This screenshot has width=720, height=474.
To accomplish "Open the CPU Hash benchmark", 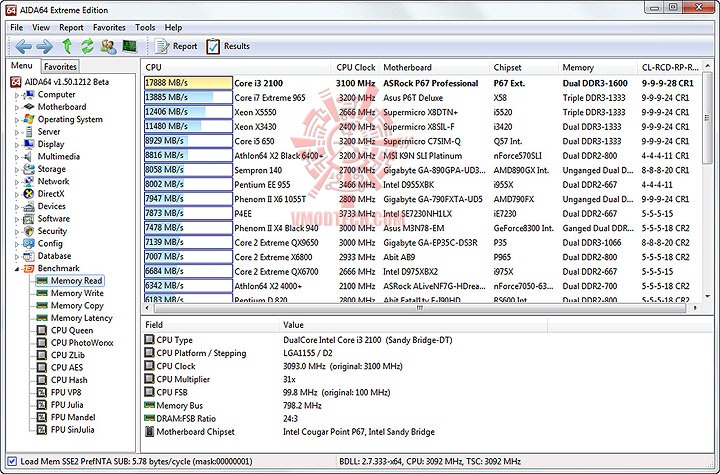I will (x=69, y=380).
